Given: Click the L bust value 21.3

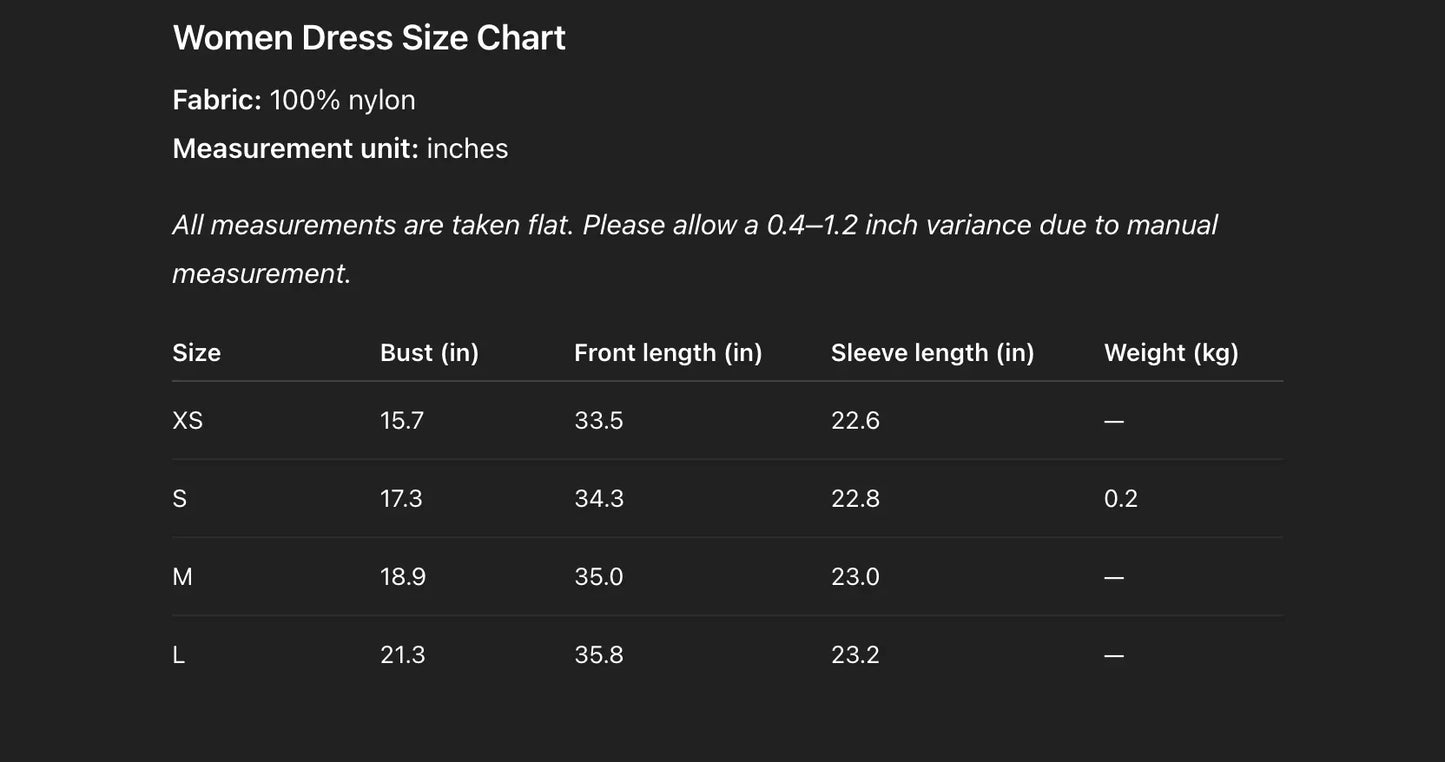Looking at the screenshot, I should coord(402,655).
